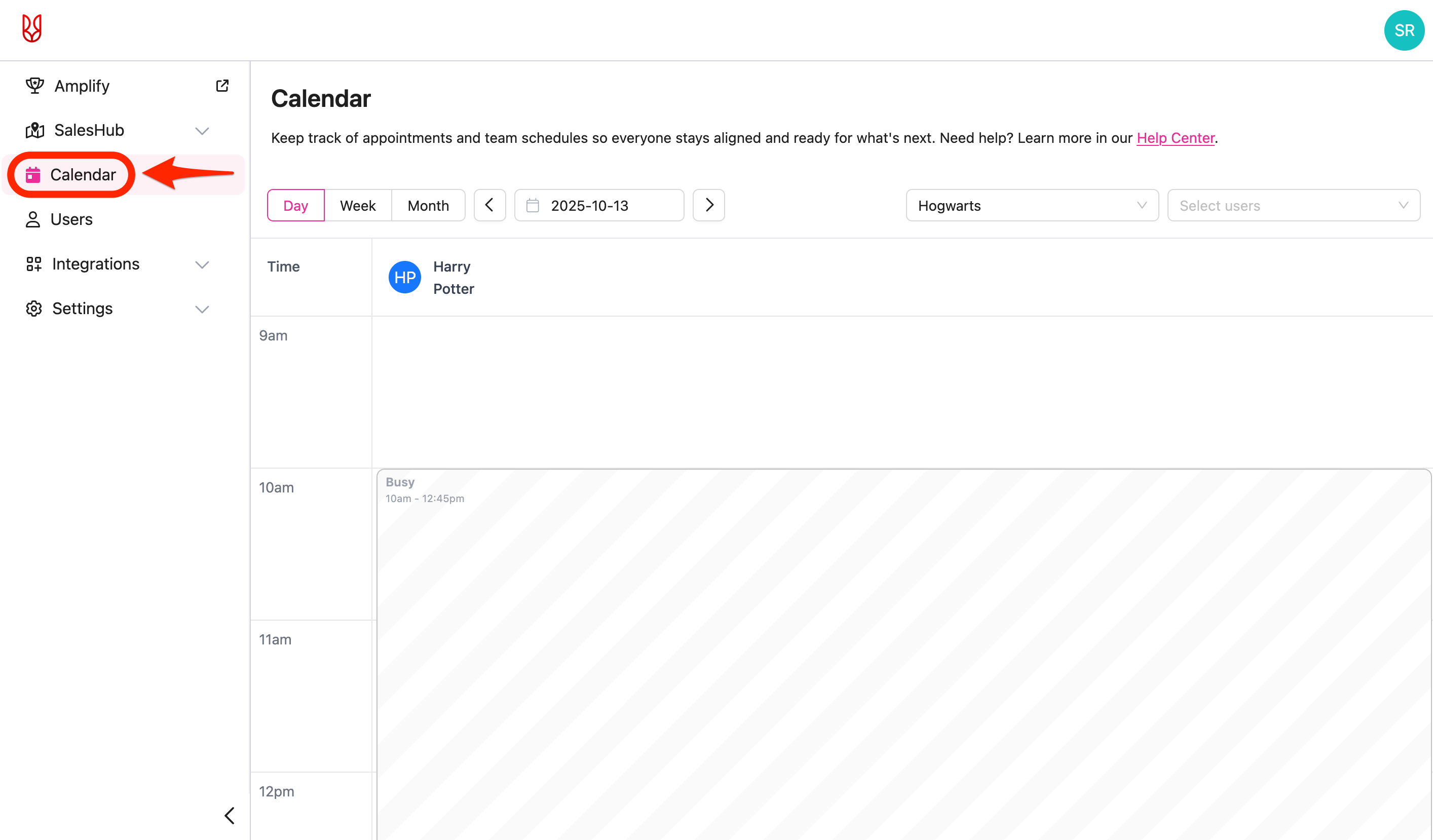Open the SR user avatar menu
1433x840 pixels.
tap(1404, 30)
